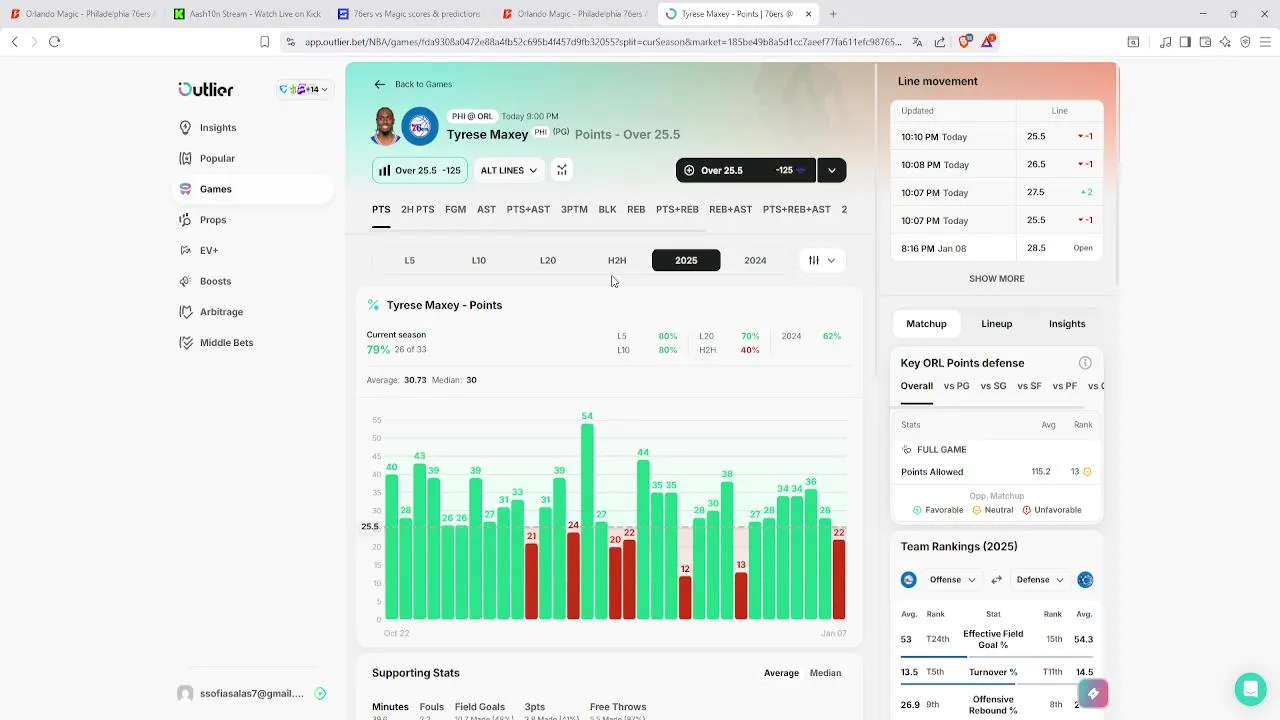The height and width of the screenshot is (720, 1280).
Task: Select the 3PTM stat tab
Action: (x=574, y=209)
